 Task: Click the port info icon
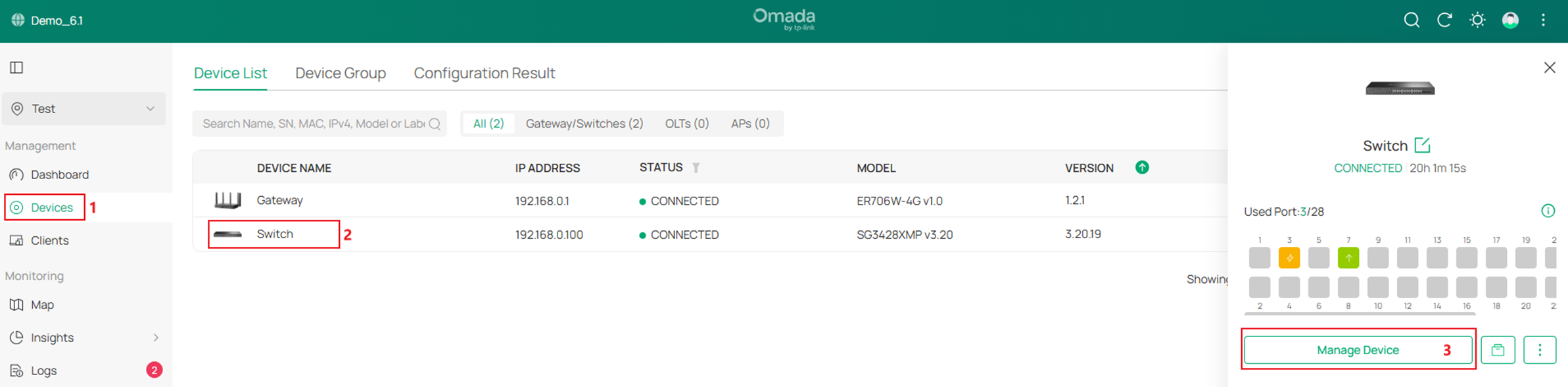[1548, 211]
